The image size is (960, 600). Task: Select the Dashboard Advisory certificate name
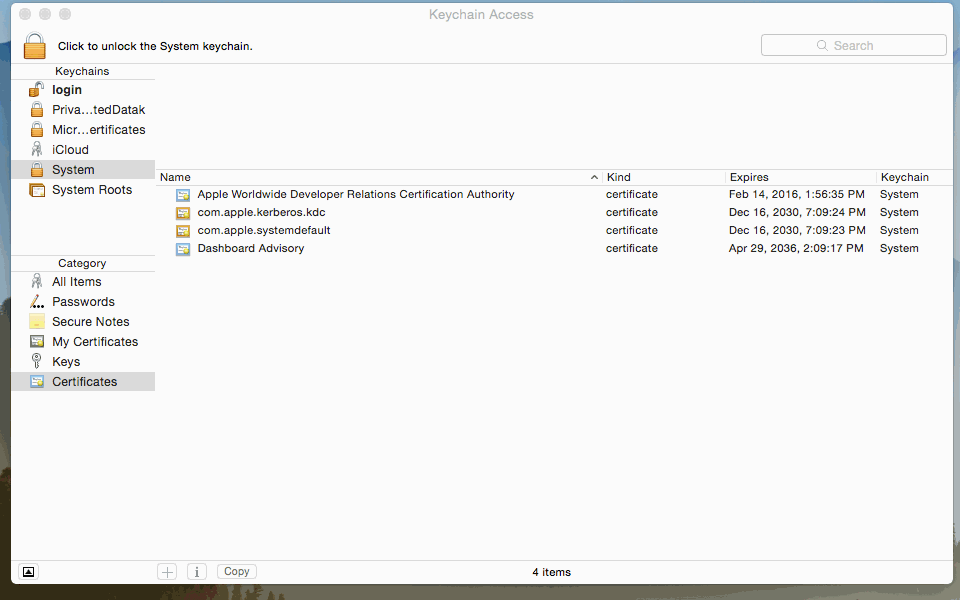[x=251, y=248]
